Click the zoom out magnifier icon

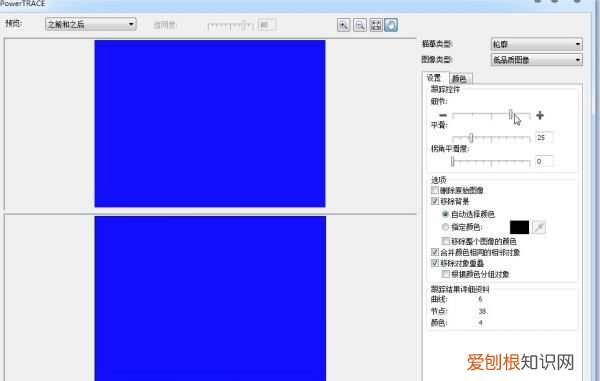click(360, 25)
